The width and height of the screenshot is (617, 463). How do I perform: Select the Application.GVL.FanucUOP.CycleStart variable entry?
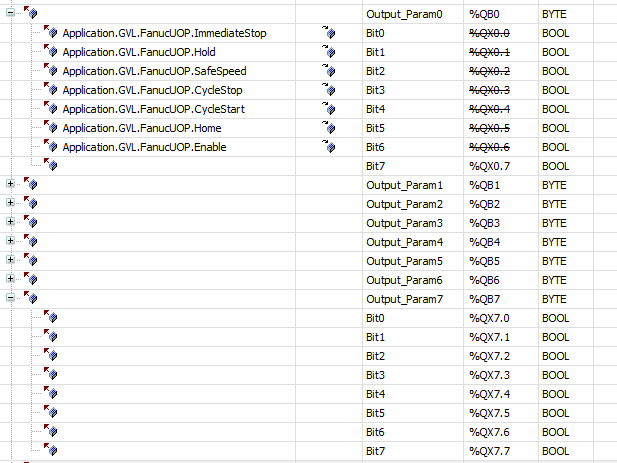click(153, 109)
